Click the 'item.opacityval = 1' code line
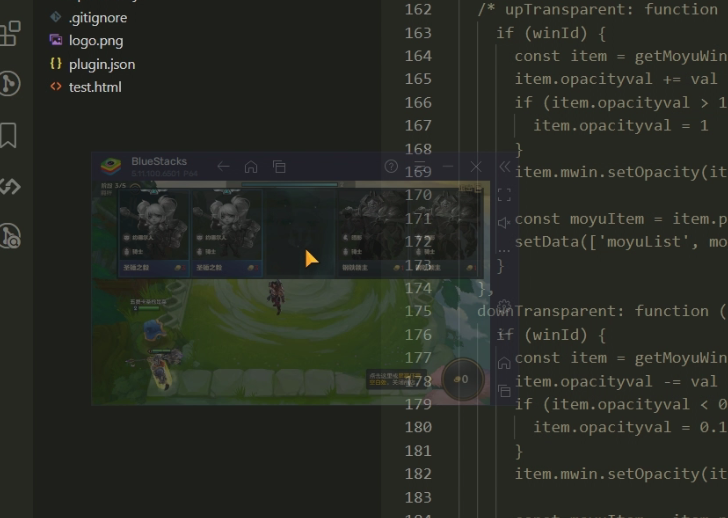Viewport: 728px width, 518px height. tap(621, 126)
